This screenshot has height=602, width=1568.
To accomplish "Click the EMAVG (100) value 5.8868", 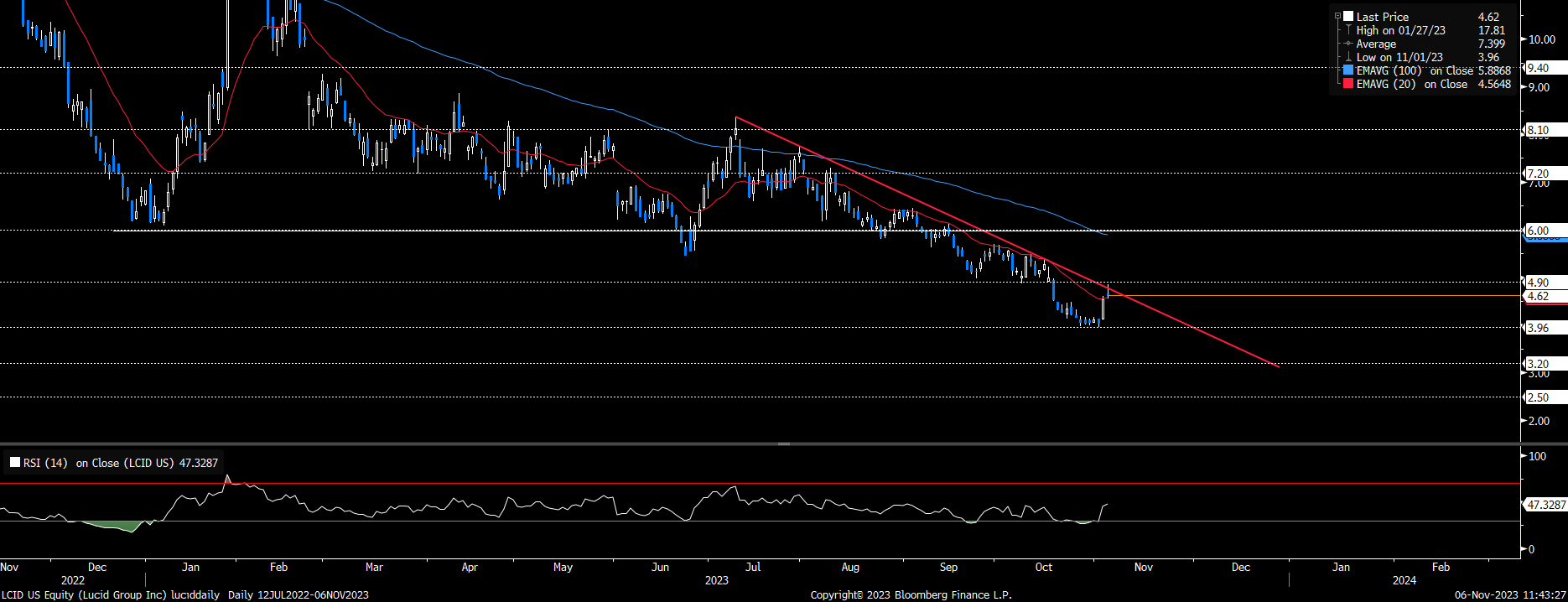I will pos(1494,70).
